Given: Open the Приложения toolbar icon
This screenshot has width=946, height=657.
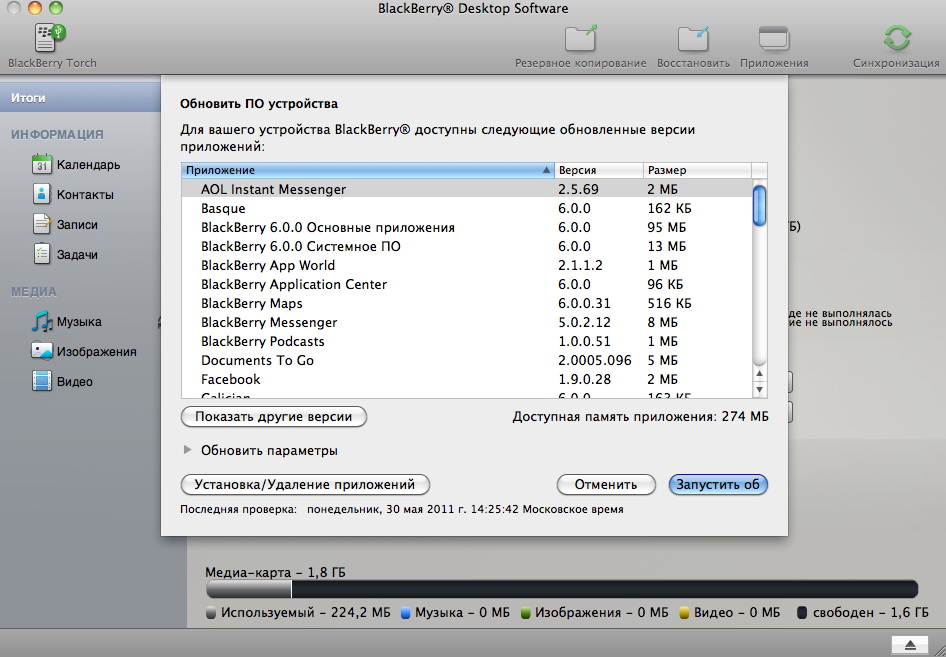Looking at the screenshot, I should (774, 38).
